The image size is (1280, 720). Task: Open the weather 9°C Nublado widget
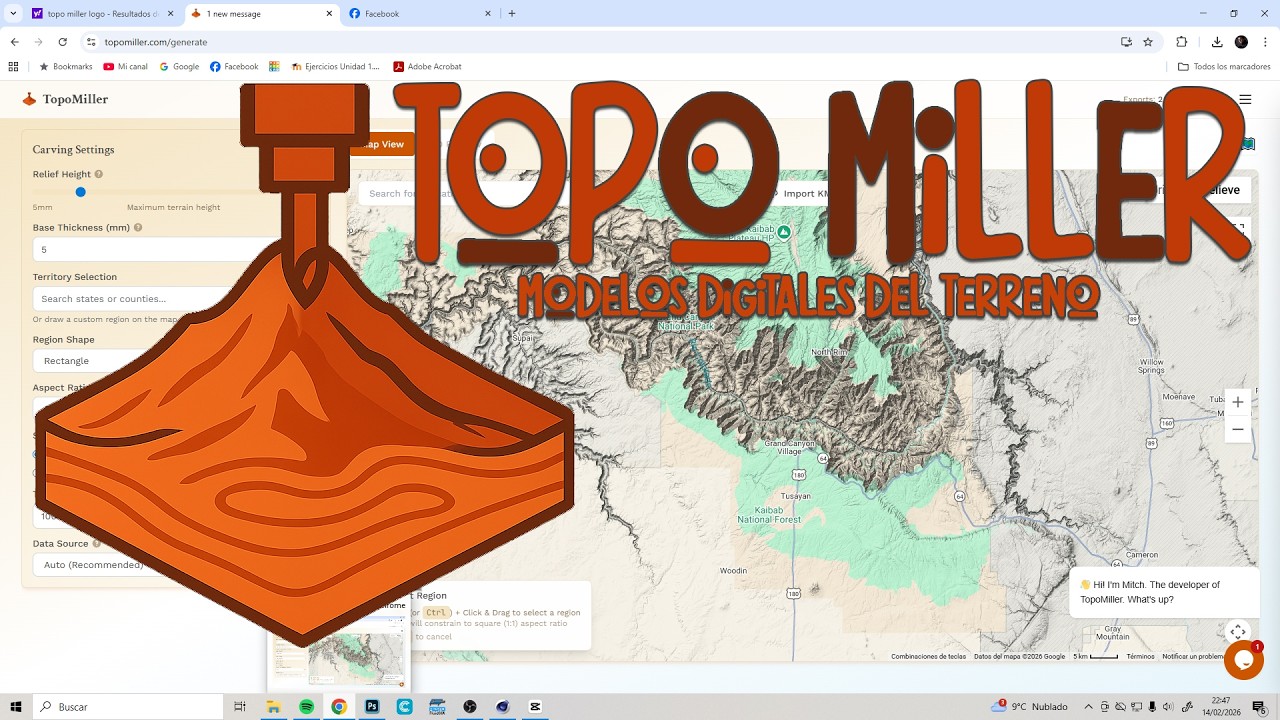point(1029,707)
